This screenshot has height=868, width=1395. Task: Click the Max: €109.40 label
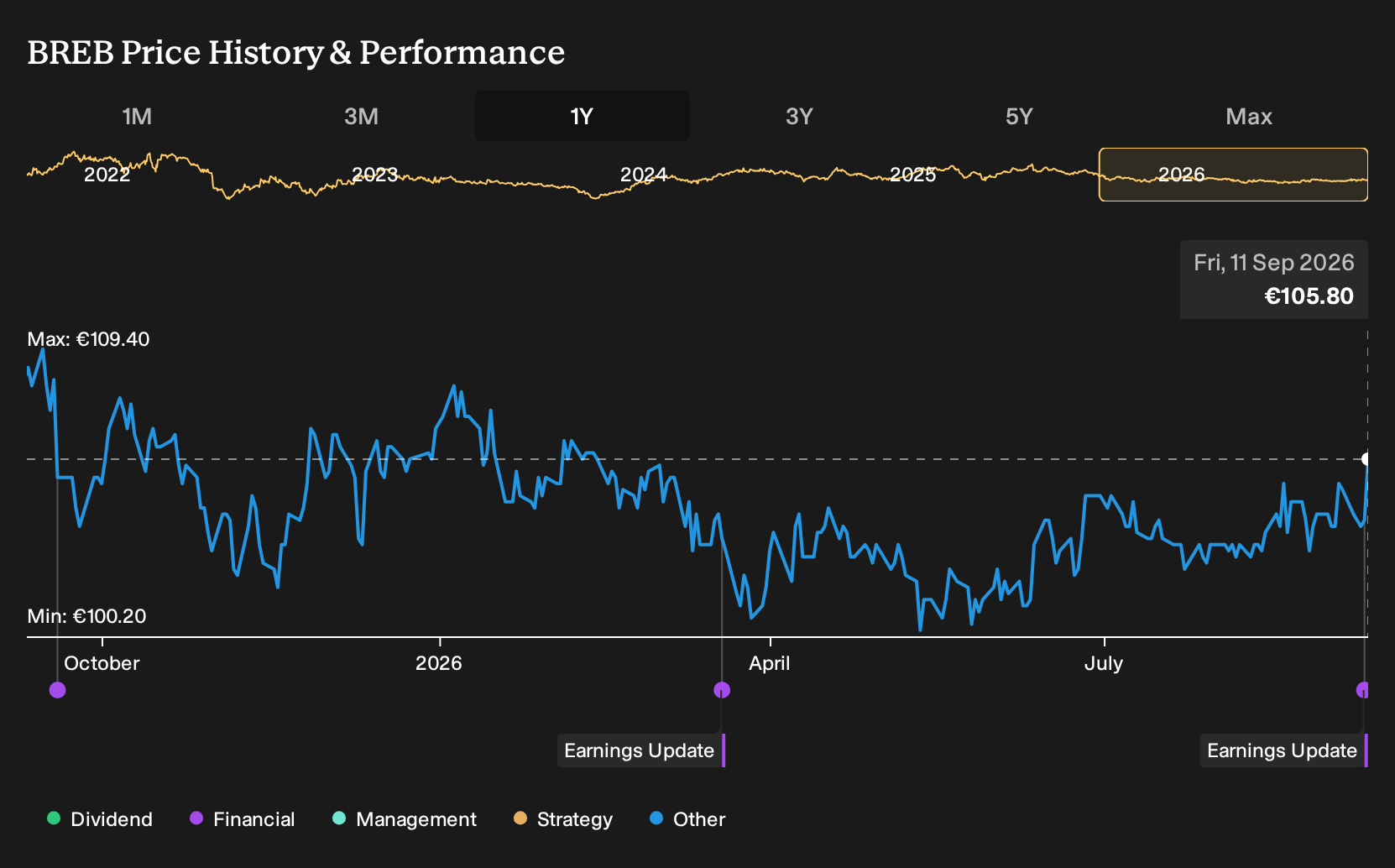[x=88, y=339]
